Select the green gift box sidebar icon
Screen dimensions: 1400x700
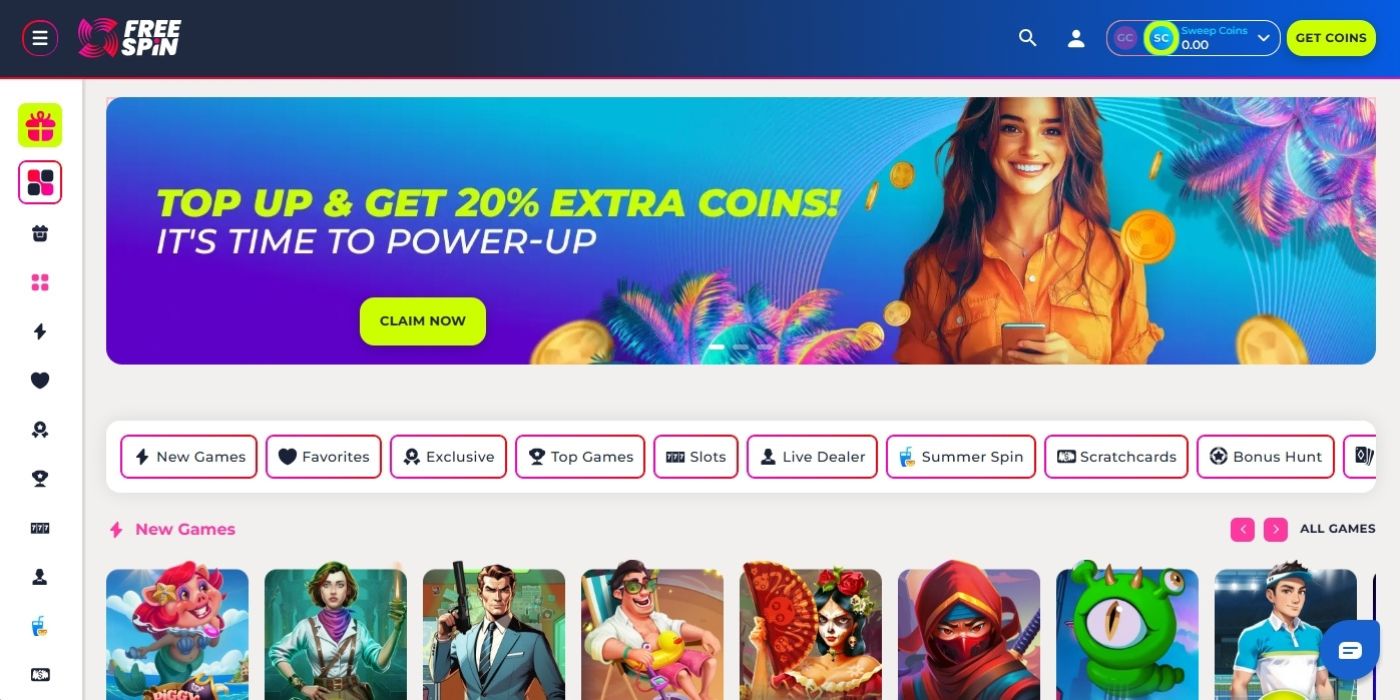pos(40,125)
